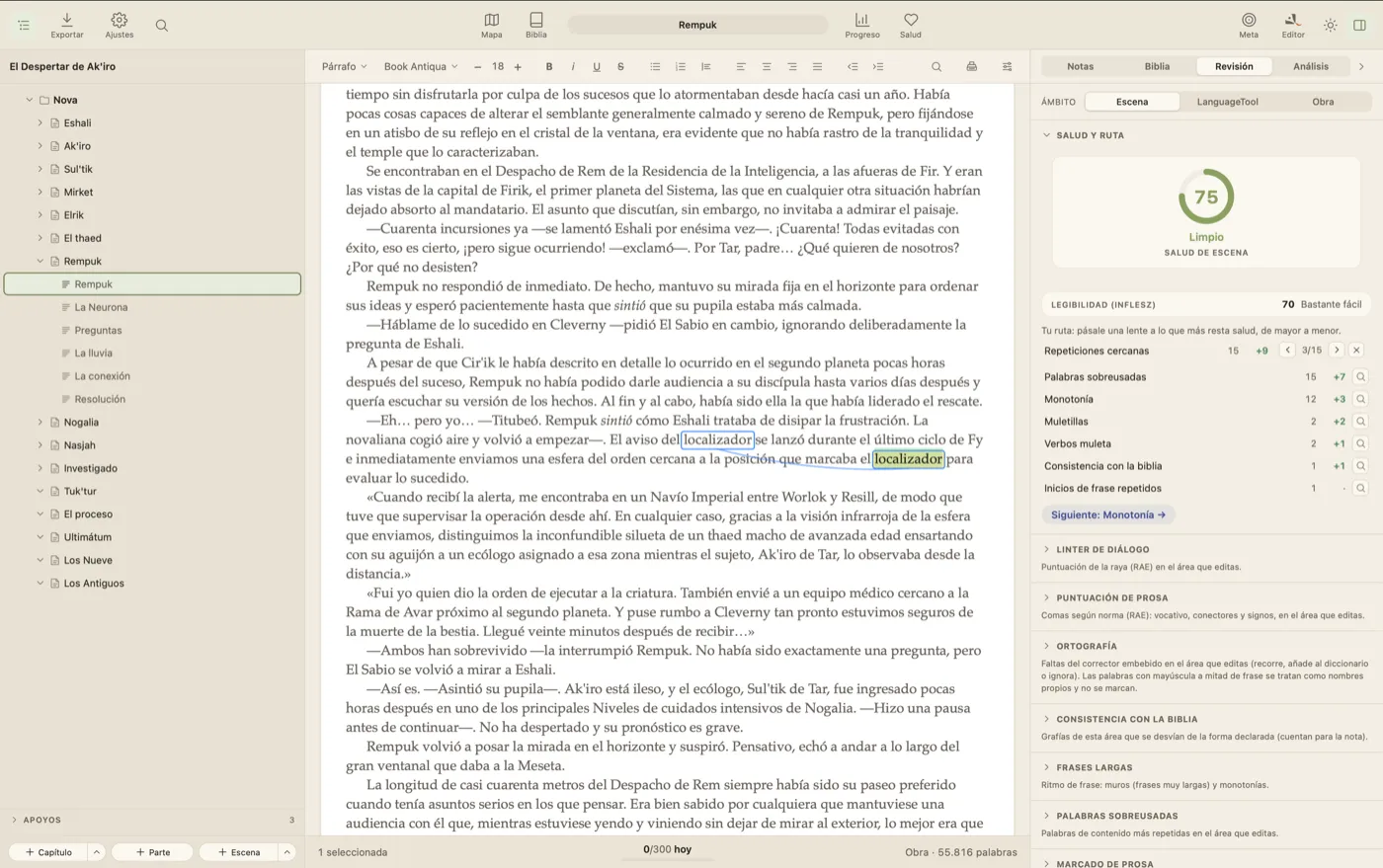1383x868 pixels.
Task: Click the print icon in format bar
Action: click(x=972, y=67)
